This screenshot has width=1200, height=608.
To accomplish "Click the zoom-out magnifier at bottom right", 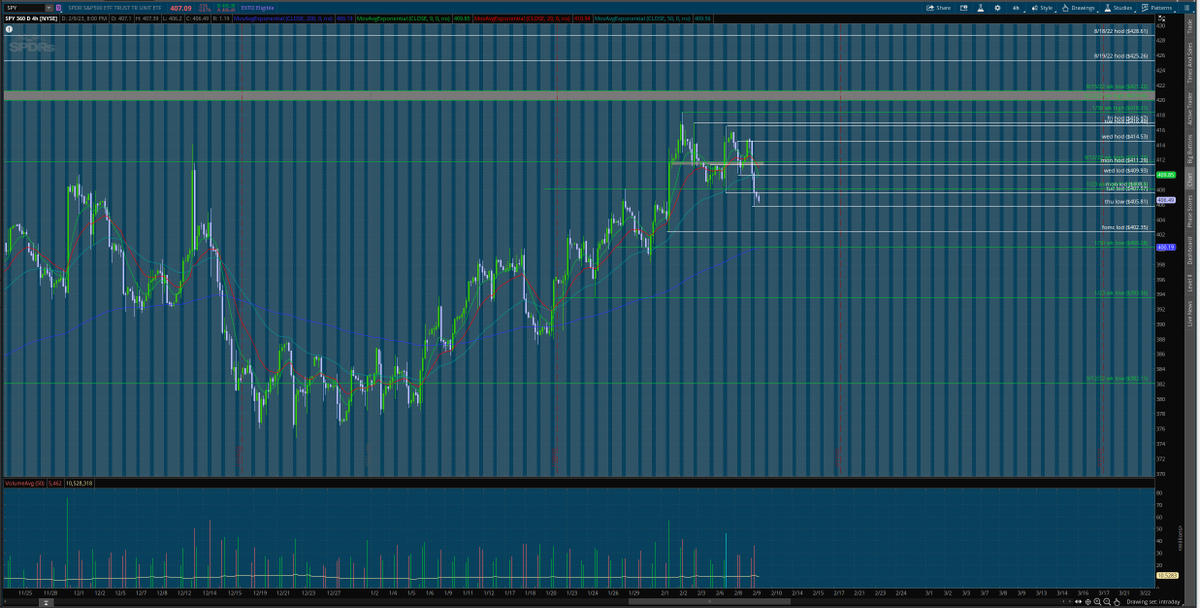I will tap(1107, 601).
